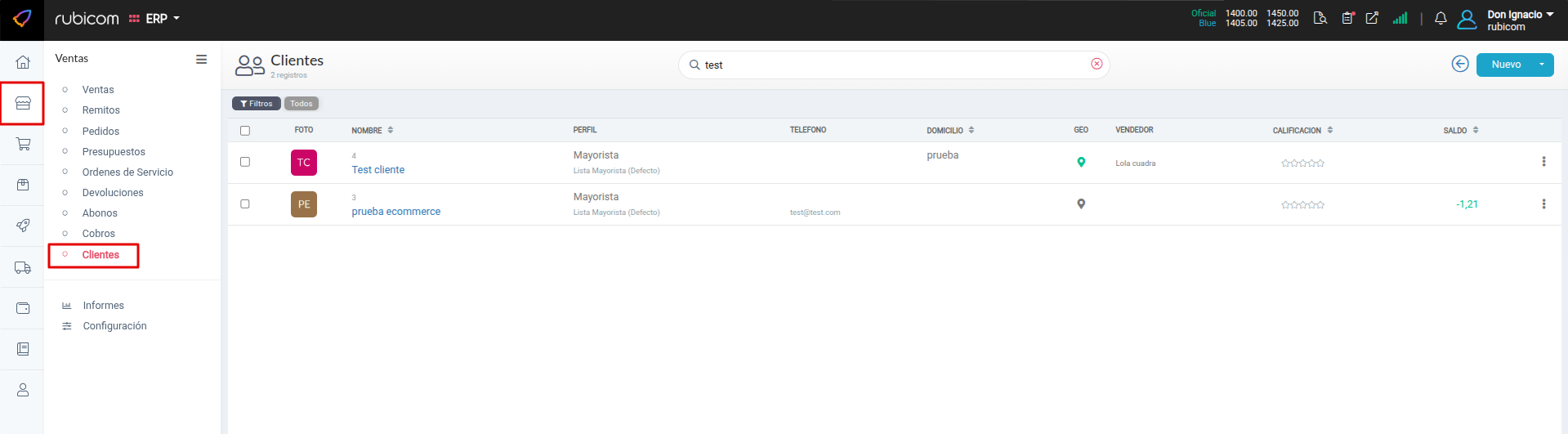
Task: Click green geo pin for Test cliente
Action: coord(1081,162)
